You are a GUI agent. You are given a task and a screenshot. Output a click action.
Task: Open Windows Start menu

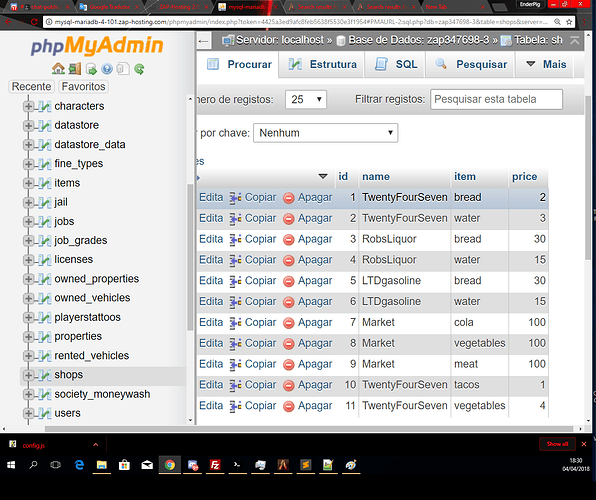pos(11,465)
